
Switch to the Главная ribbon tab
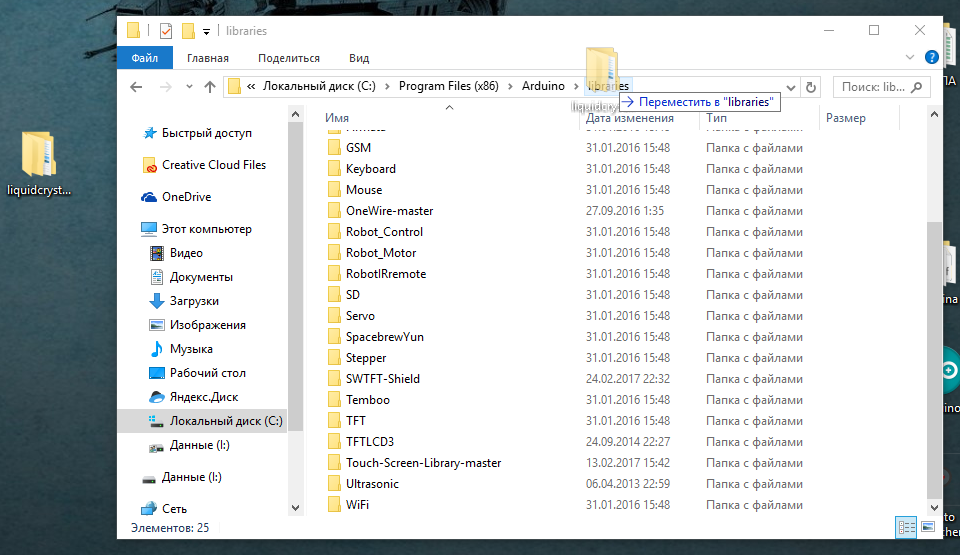(x=208, y=58)
